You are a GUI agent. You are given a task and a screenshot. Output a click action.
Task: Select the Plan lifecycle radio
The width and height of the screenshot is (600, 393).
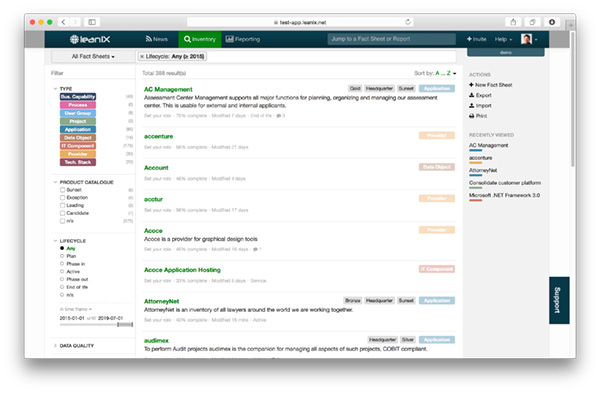pyautogui.click(x=62, y=256)
